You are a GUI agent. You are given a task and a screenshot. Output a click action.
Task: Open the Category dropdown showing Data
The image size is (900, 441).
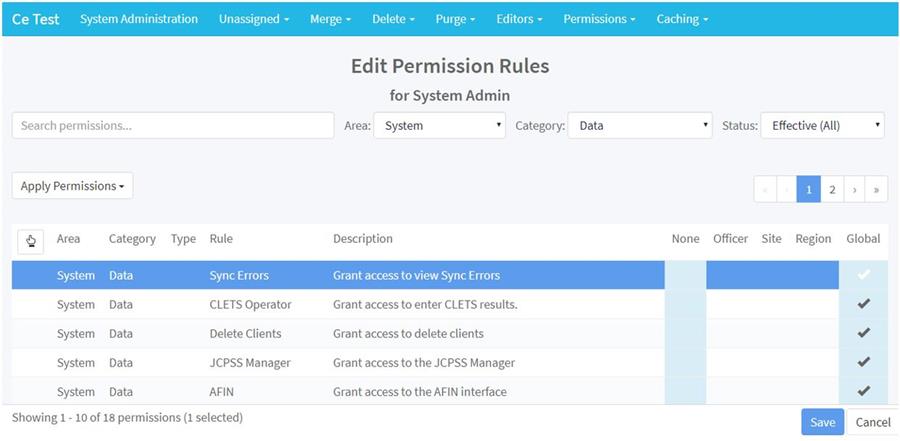coord(639,126)
